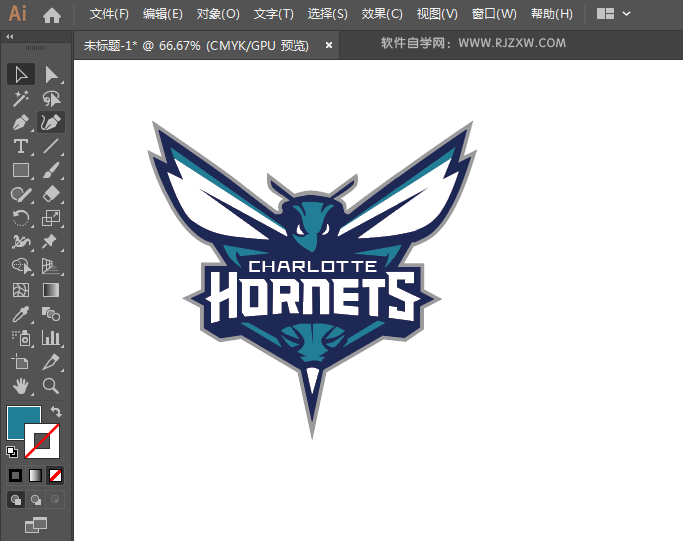Select the Shaper tool

[x=20, y=194]
